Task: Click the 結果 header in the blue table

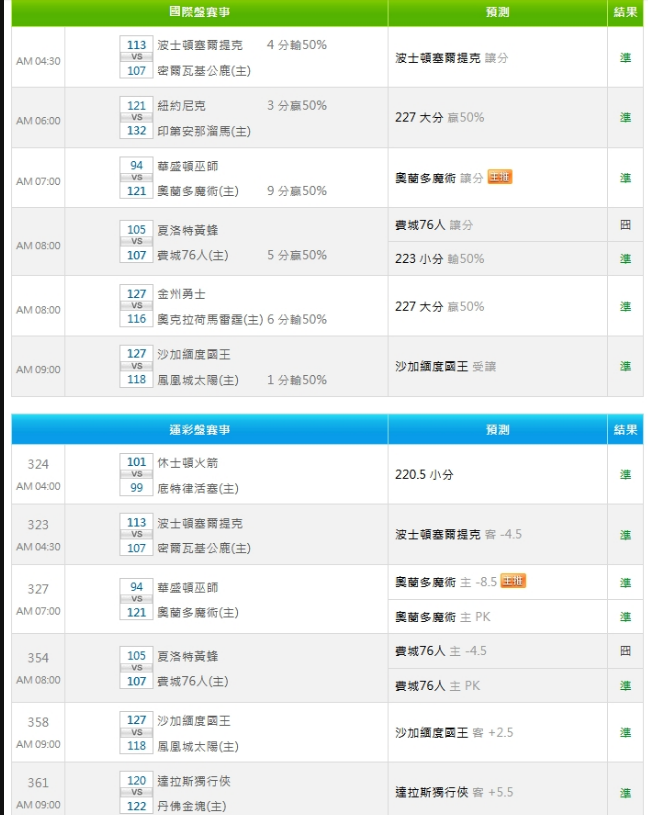Action: pyautogui.click(x=625, y=430)
